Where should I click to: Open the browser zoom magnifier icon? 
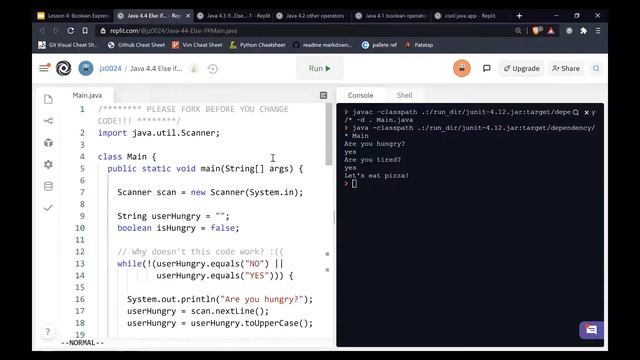click(518, 31)
